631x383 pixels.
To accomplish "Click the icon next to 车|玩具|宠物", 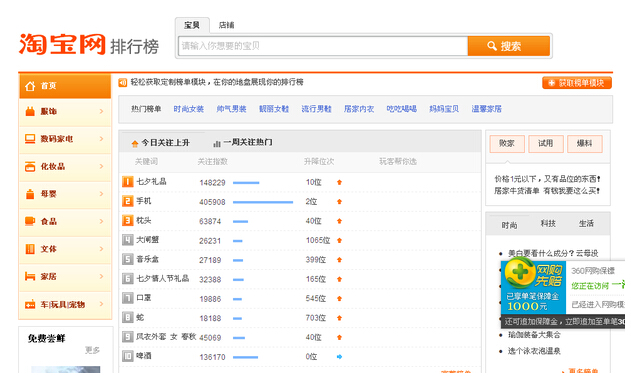I will pos(30,305).
